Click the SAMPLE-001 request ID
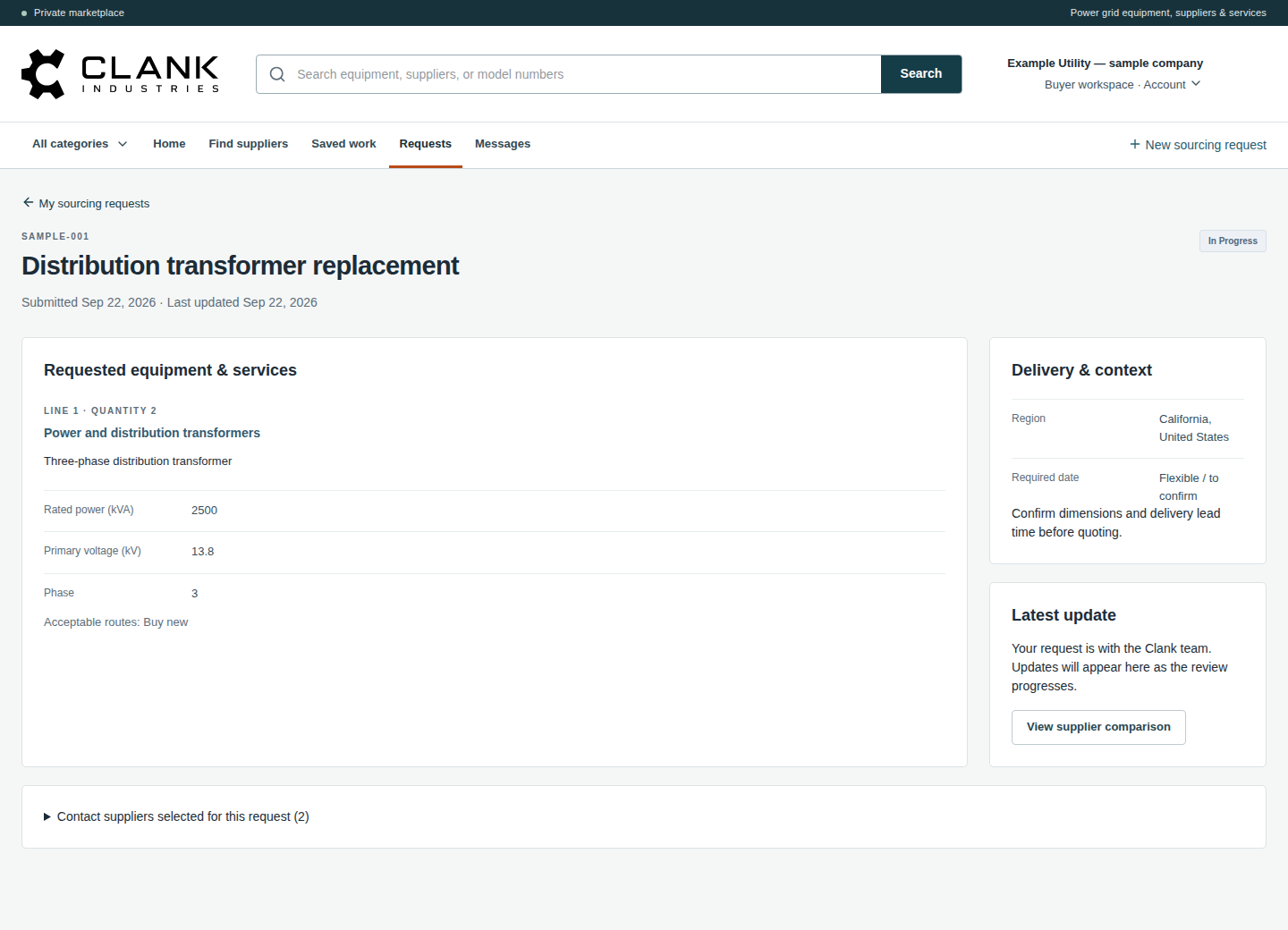This screenshot has height=930, width=1288. 55,236
